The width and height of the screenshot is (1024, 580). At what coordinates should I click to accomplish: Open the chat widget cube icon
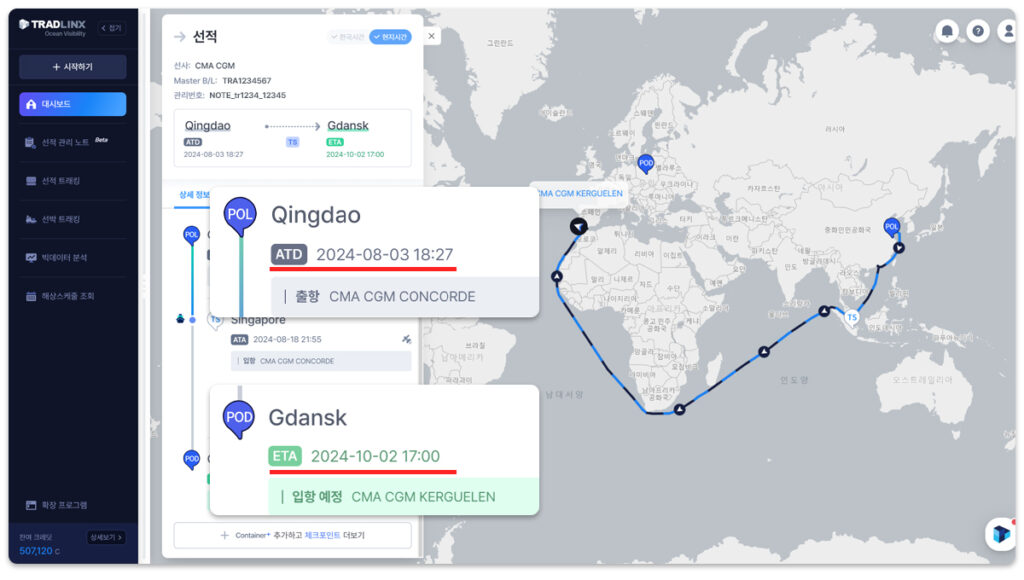coord(1000,534)
